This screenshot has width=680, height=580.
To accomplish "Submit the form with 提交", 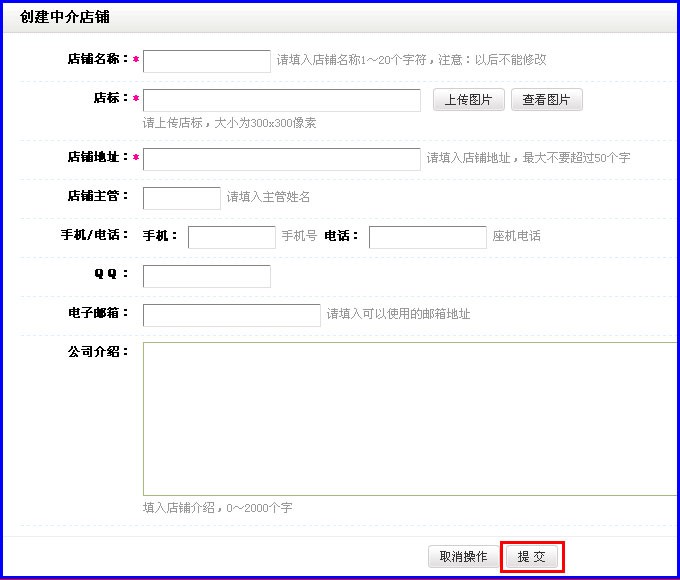I will pyautogui.click(x=532, y=557).
